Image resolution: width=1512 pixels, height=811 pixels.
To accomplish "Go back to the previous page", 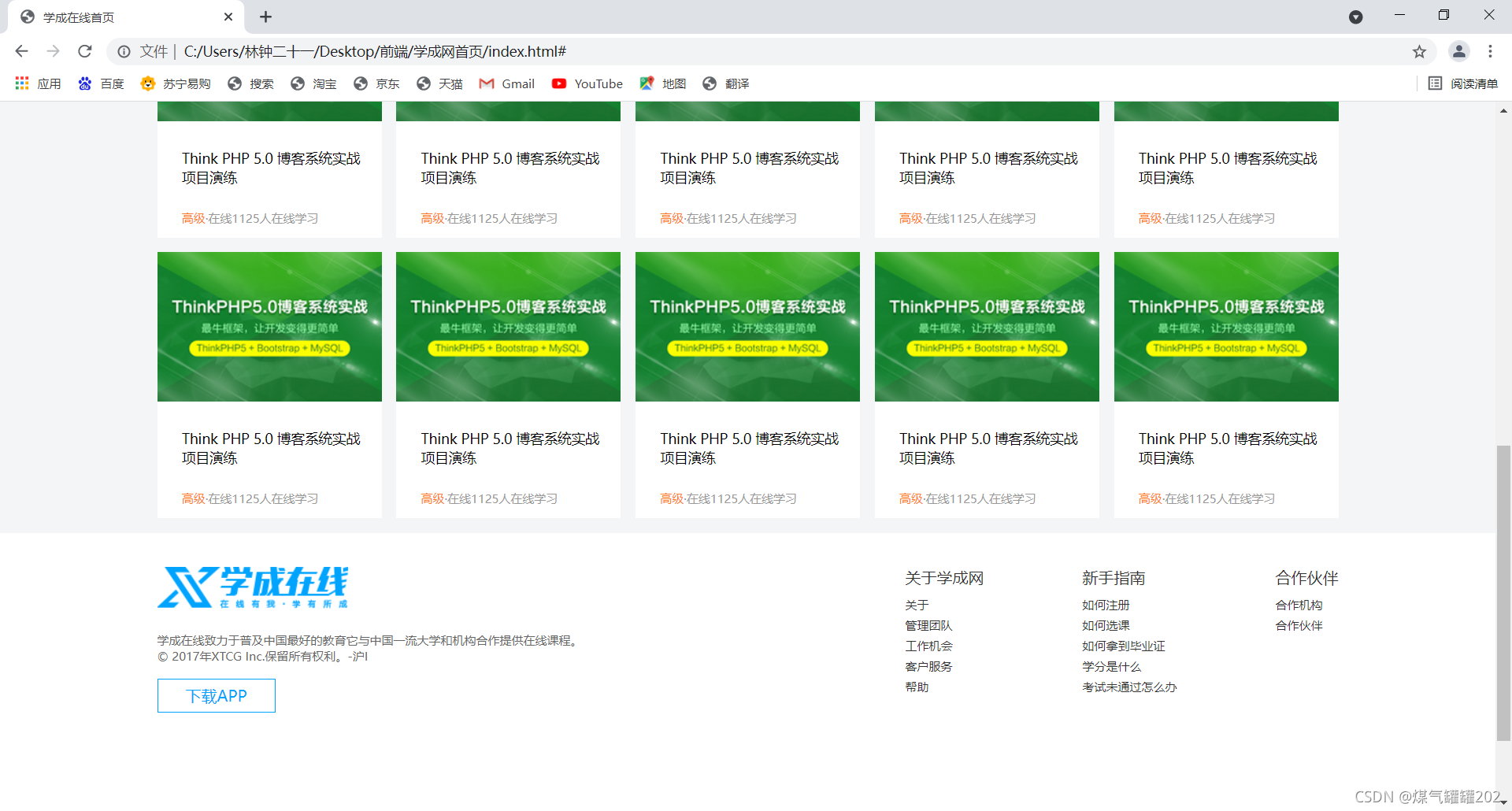I will point(21,51).
